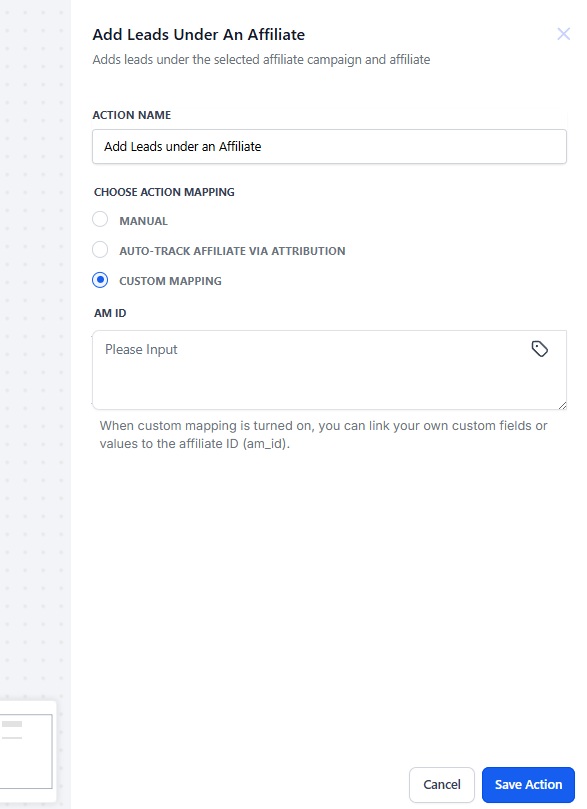Screen dimensions: 587x809
Task: Close the Add Leads Under An Affiliate panel
Action: click(x=563, y=34)
